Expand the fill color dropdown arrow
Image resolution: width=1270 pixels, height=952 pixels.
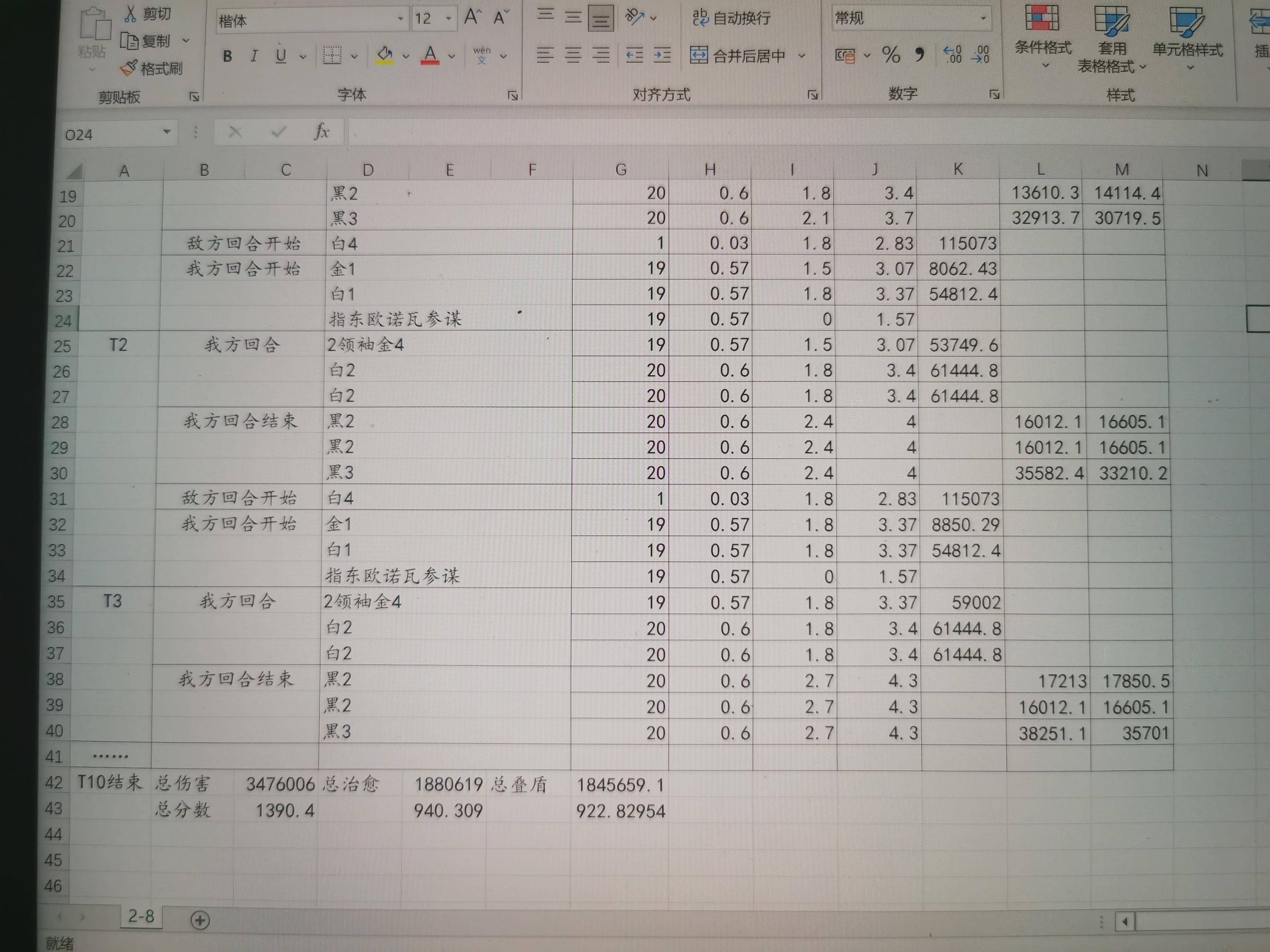(405, 56)
